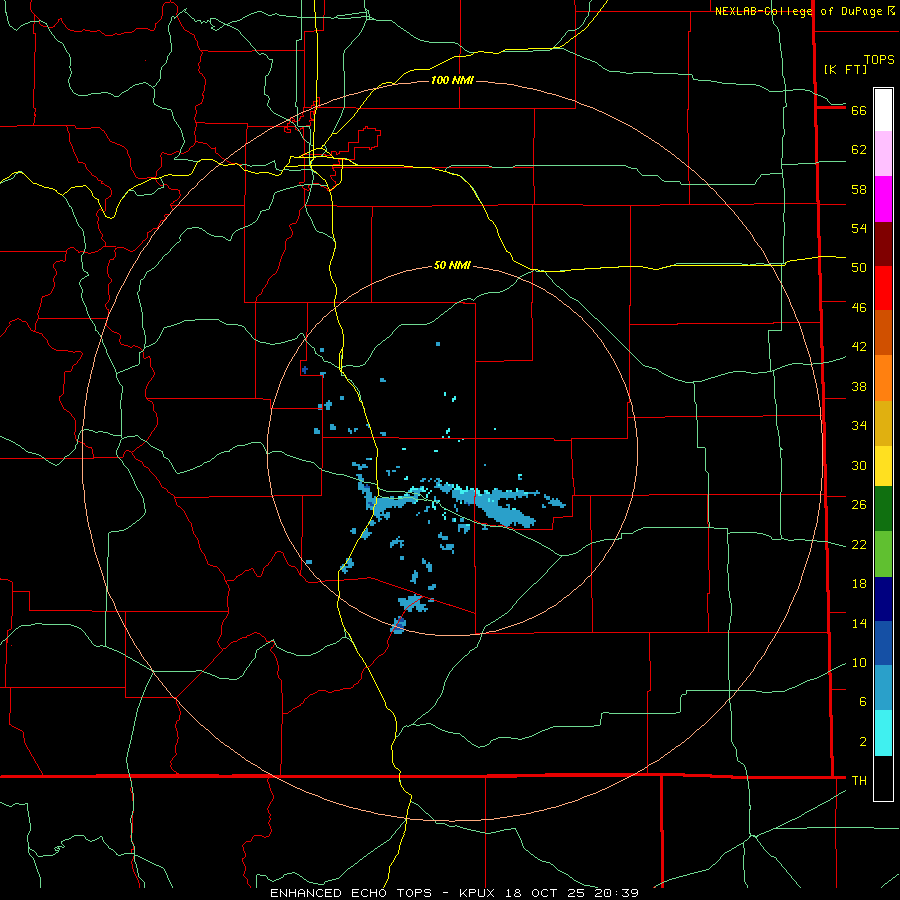900x900 pixels.
Task: Click the '14' legend value
Action: [859, 623]
